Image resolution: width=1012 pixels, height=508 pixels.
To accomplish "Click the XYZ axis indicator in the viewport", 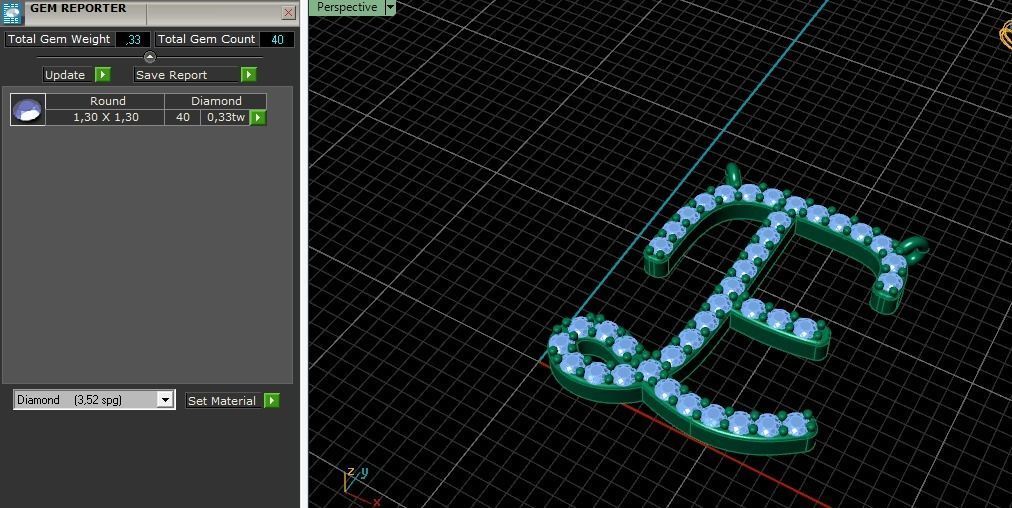I will tap(361, 485).
